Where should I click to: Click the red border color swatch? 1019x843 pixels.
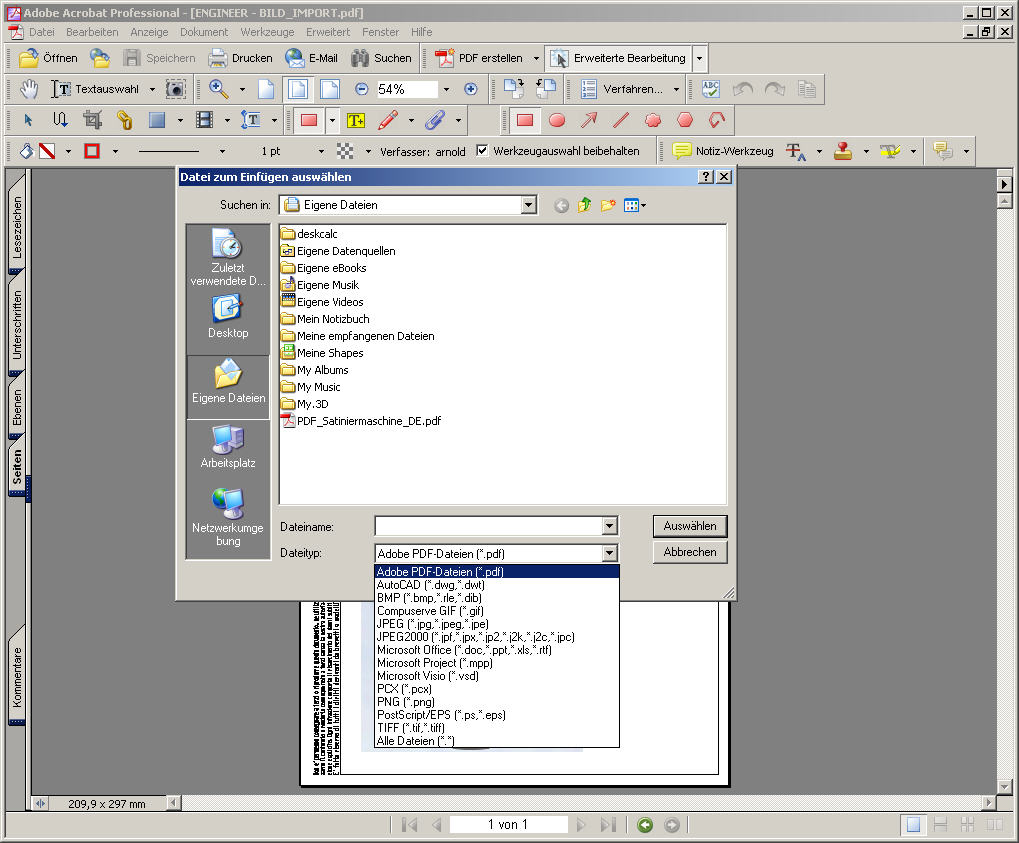[x=92, y=151]
